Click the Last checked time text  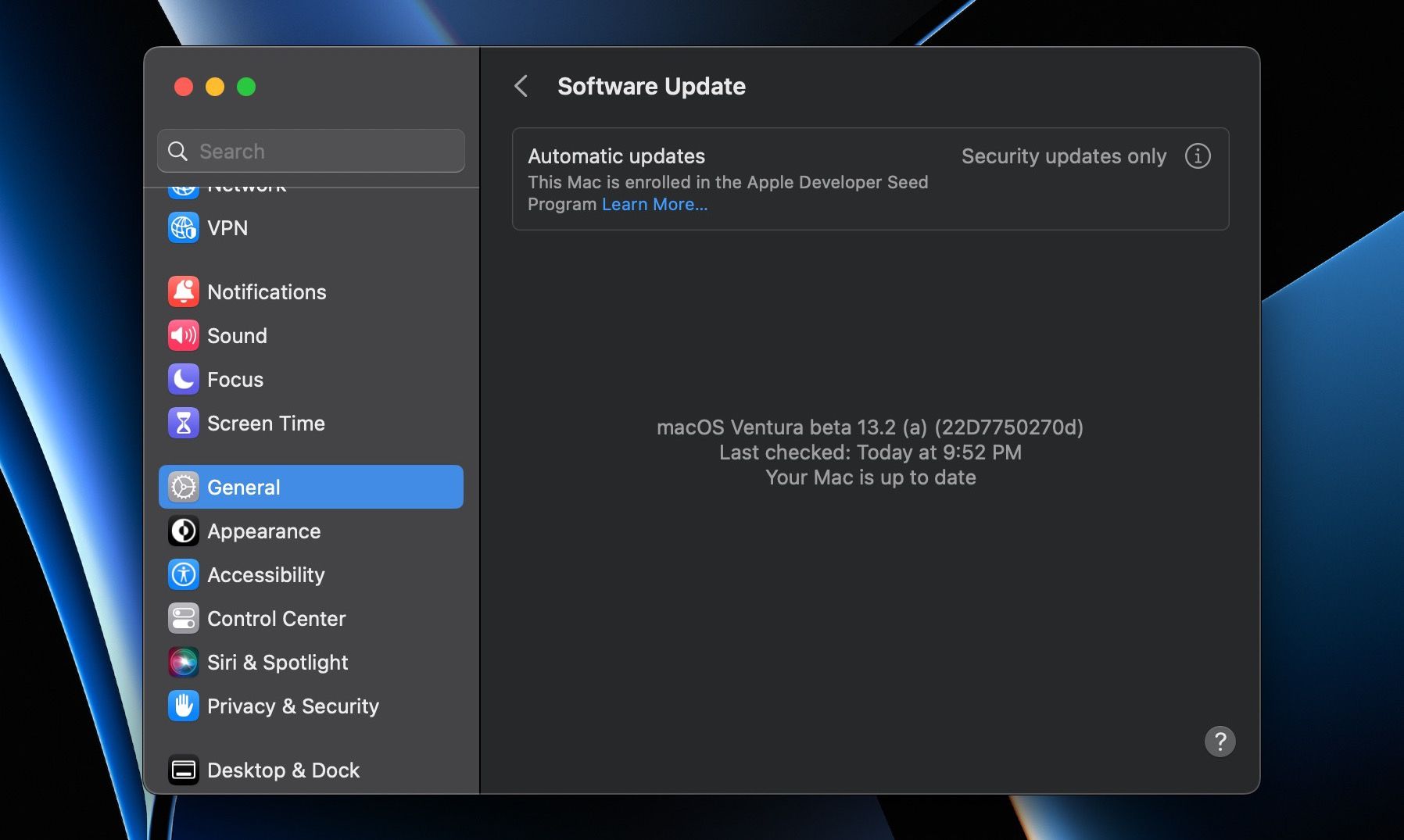tap(870, 452)
